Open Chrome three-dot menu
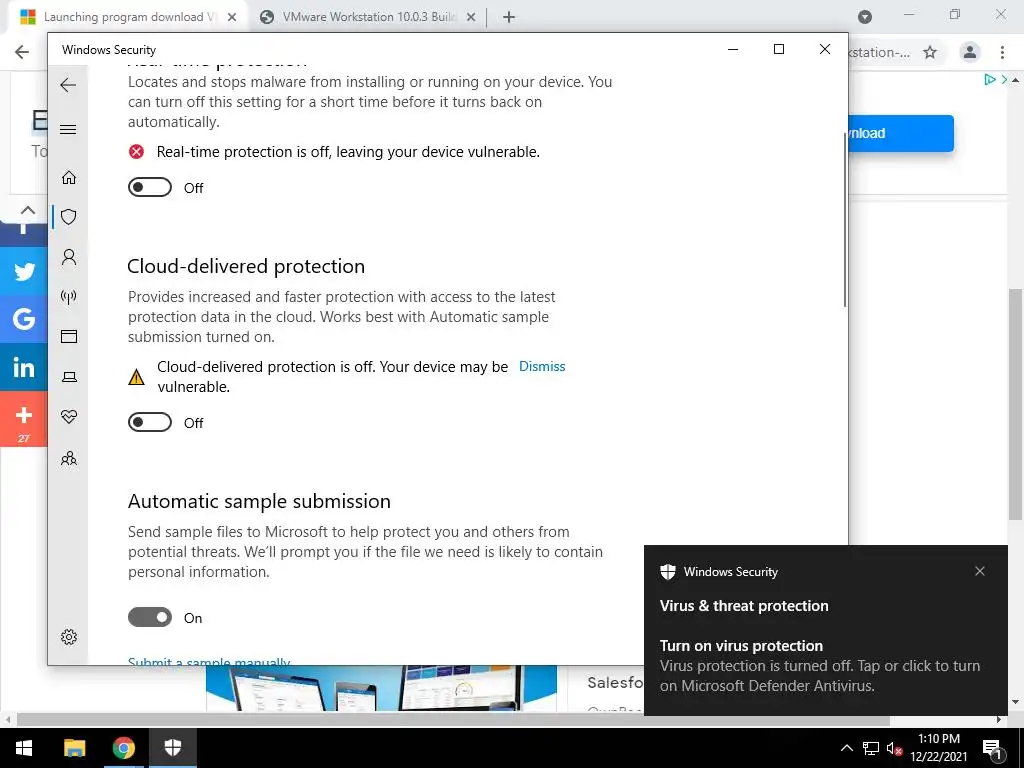 [x=1002, y=52]
